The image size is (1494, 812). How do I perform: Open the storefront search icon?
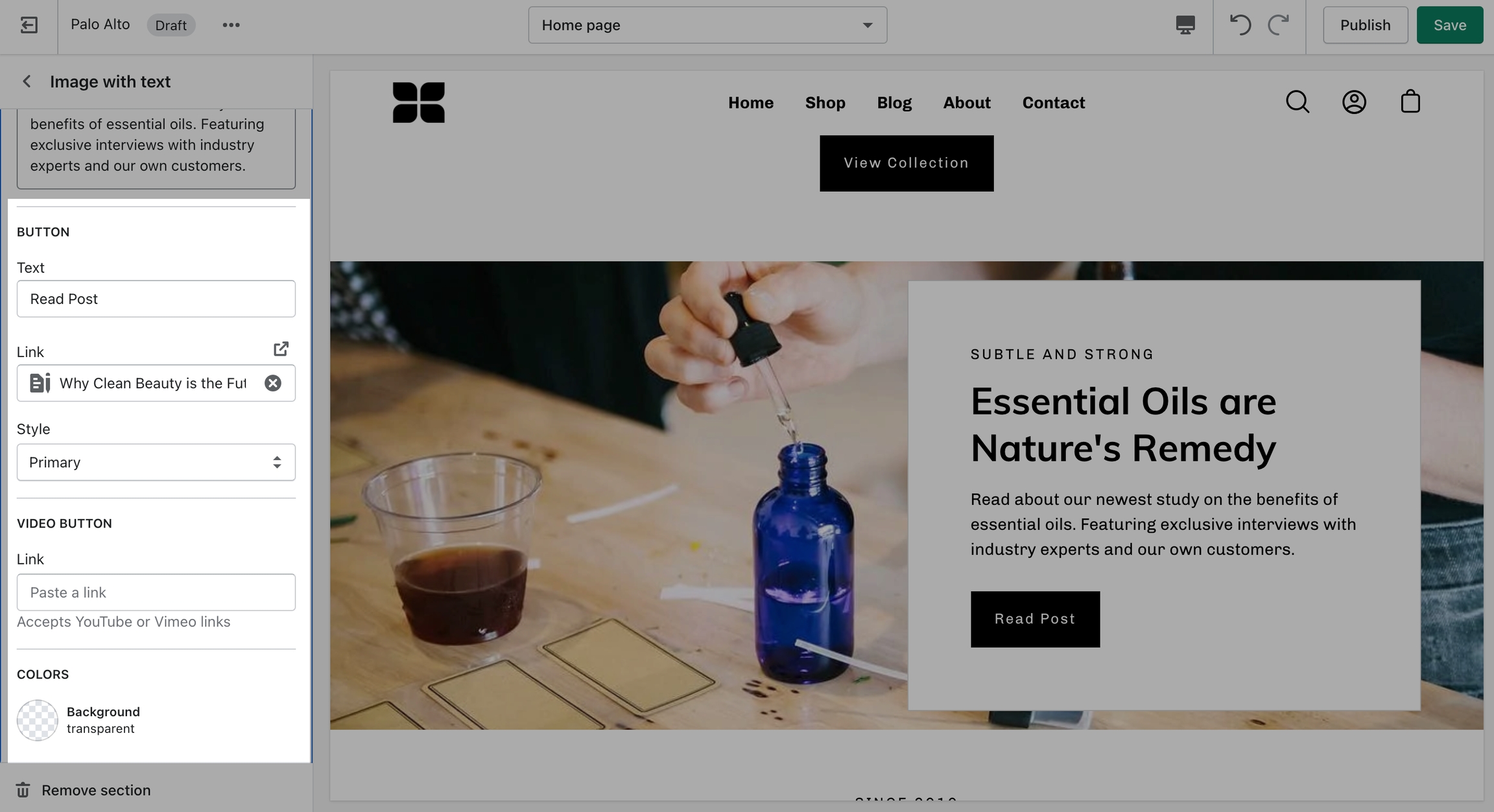[x=1298, y=102]
